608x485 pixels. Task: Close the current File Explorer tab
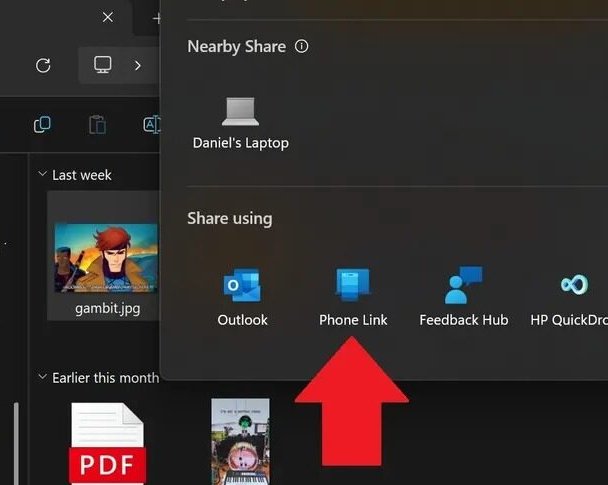(108, 17)
